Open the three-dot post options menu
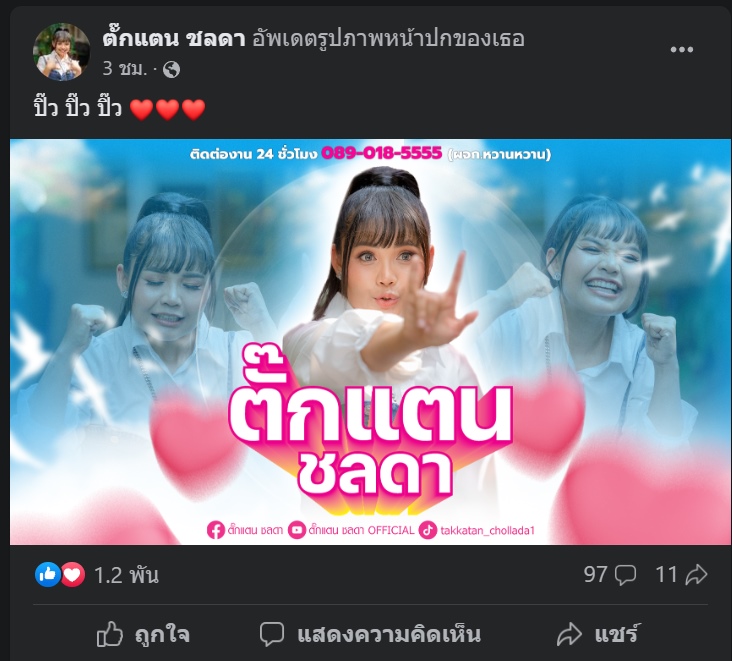This screenshot has width=732, height=661. click(682, 49)
